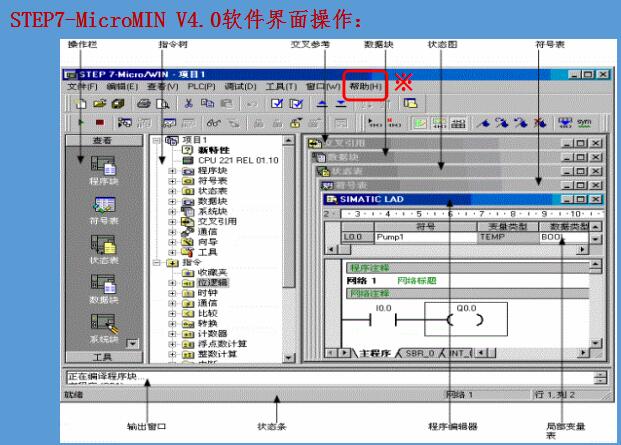Image resolution: width=621 pixels, height=445 pixels.
Task: Click the Save project toolbar icon
Action: [x=118, y=104]
